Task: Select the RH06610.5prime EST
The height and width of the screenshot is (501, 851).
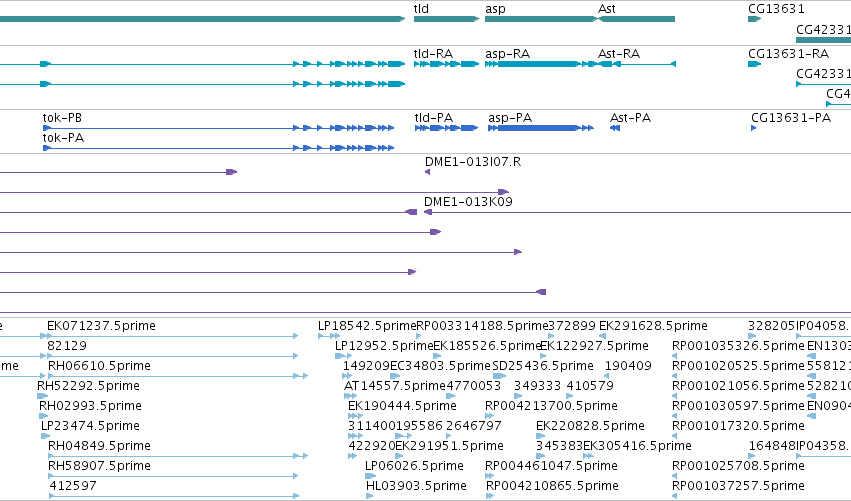Action: [99, 366]
